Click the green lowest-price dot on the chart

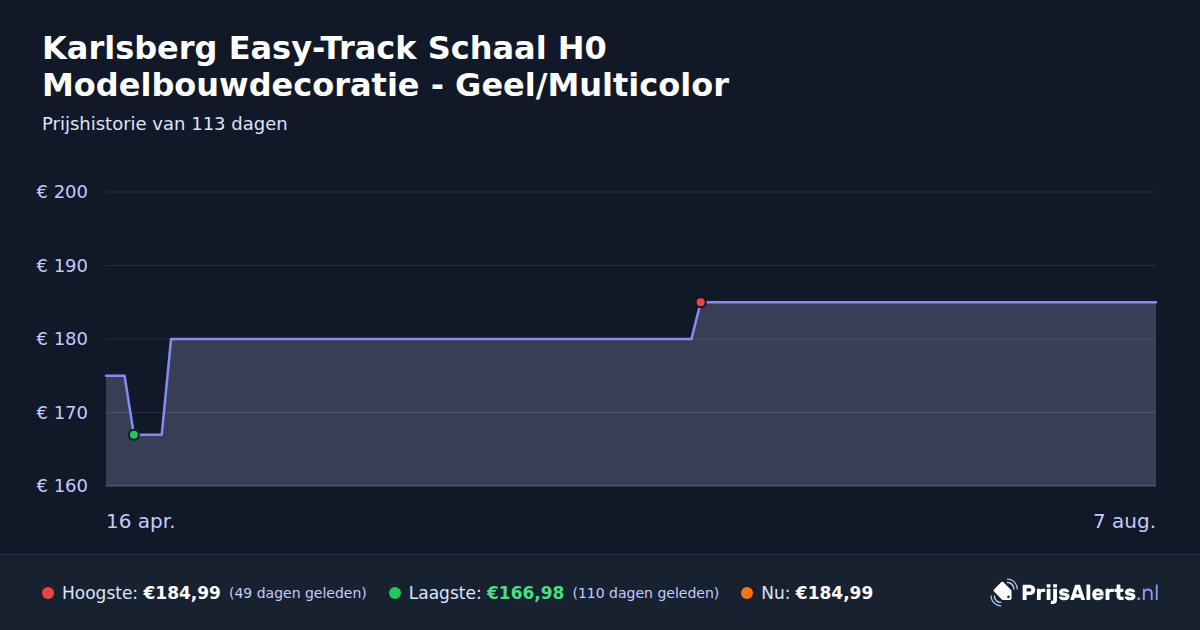(x=134, y=435)
